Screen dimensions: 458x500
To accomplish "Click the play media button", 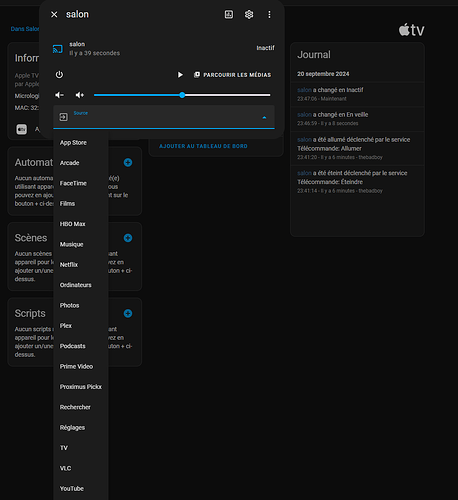I will point(180,75).
